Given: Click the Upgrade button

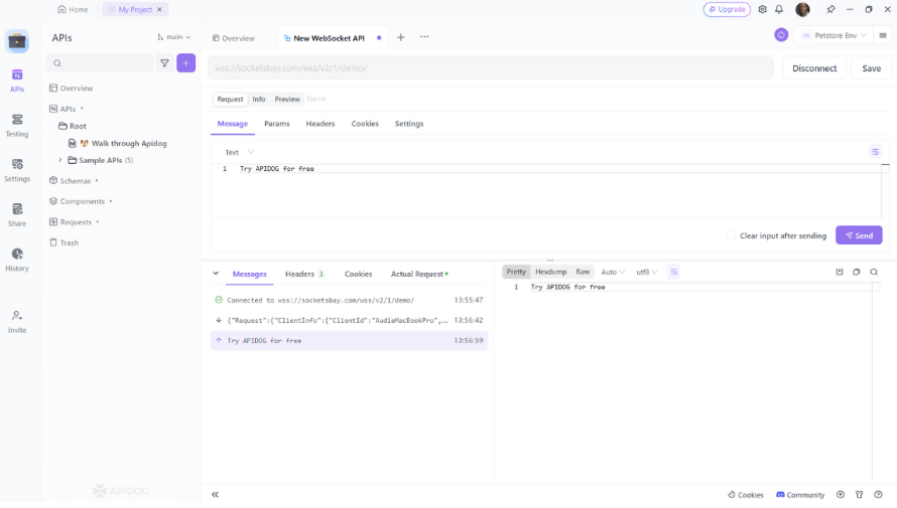Looking at the screenshot, I should click(727, 9).
